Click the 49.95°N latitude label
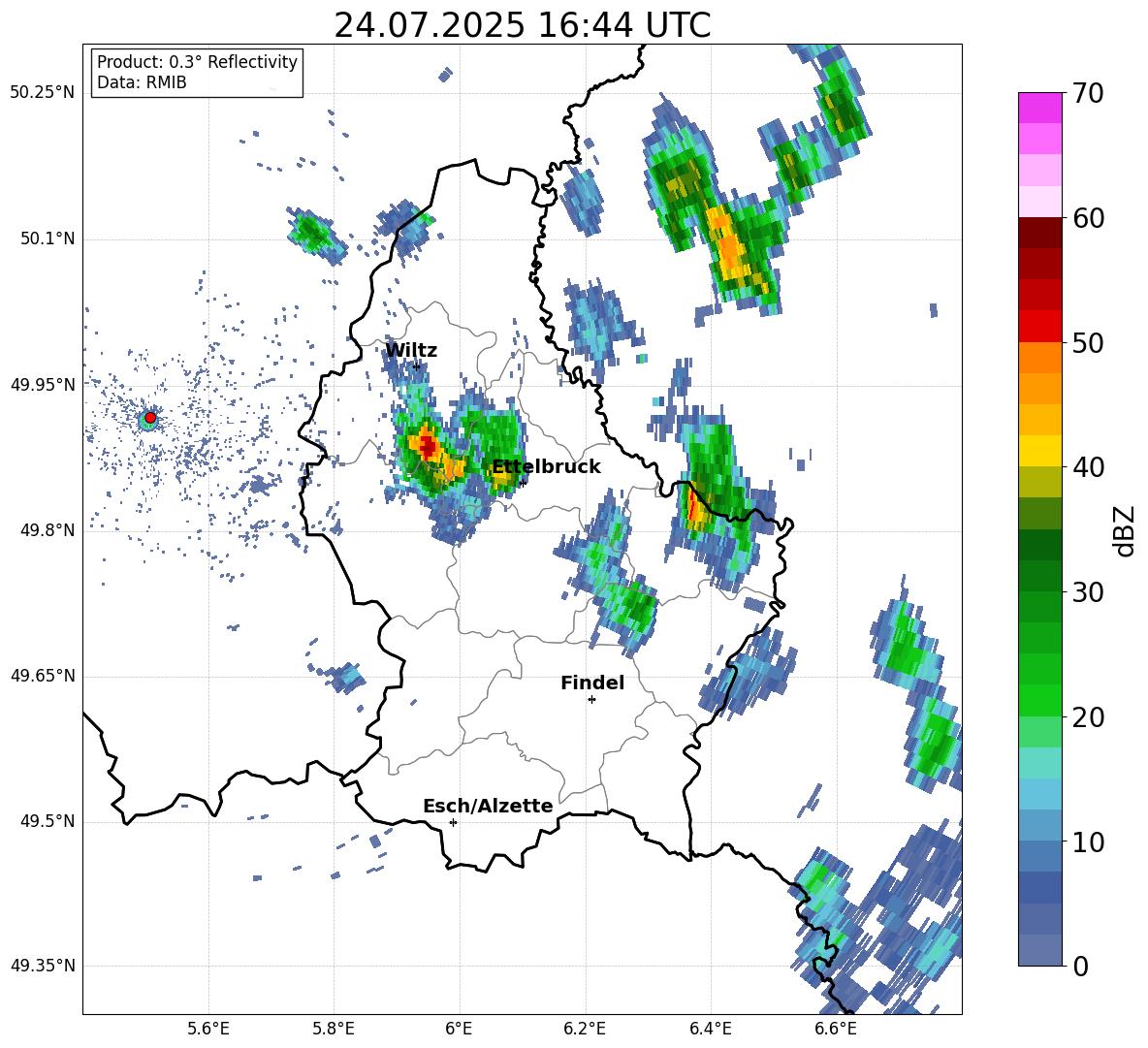Screen dimensions: 1148x1048 point(42,384)
